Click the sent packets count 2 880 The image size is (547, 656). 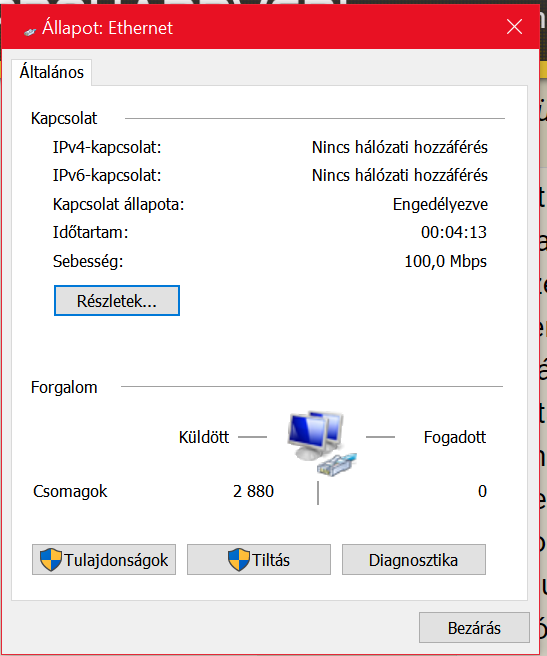tap(253, 491)
